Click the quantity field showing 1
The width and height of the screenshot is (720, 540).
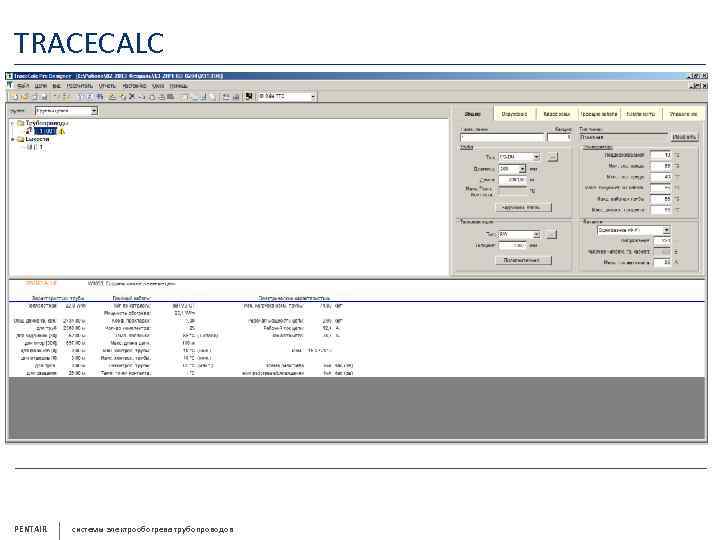click(559, 137)
